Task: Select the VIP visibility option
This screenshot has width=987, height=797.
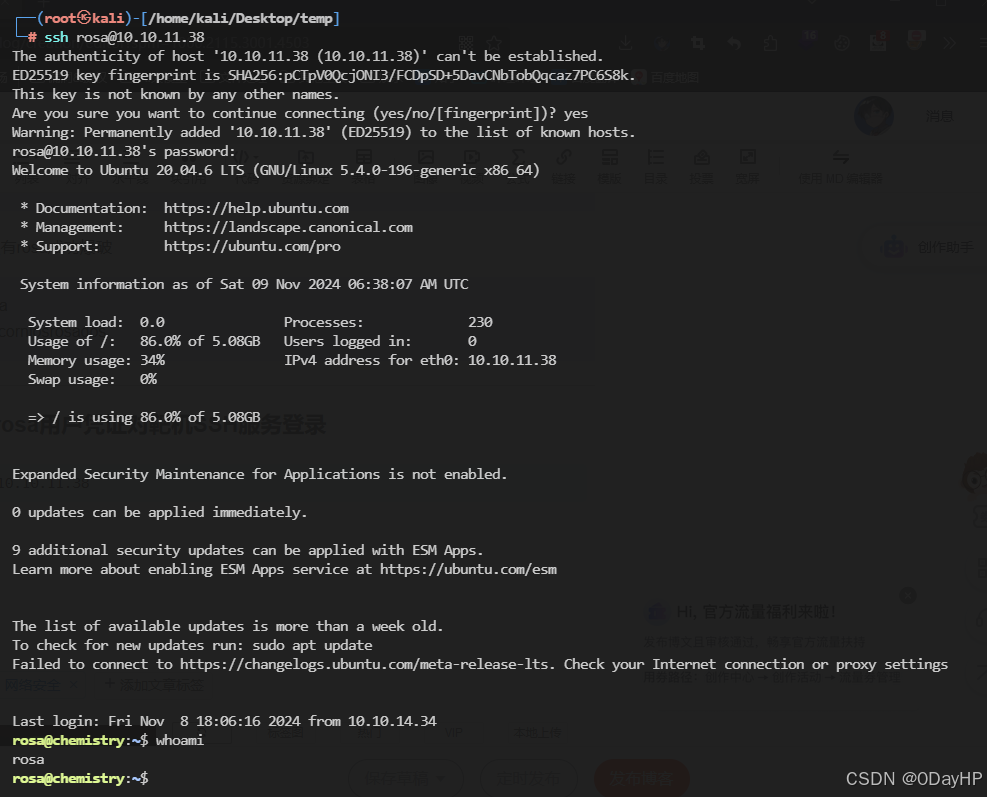Action: tap(453, 732)
